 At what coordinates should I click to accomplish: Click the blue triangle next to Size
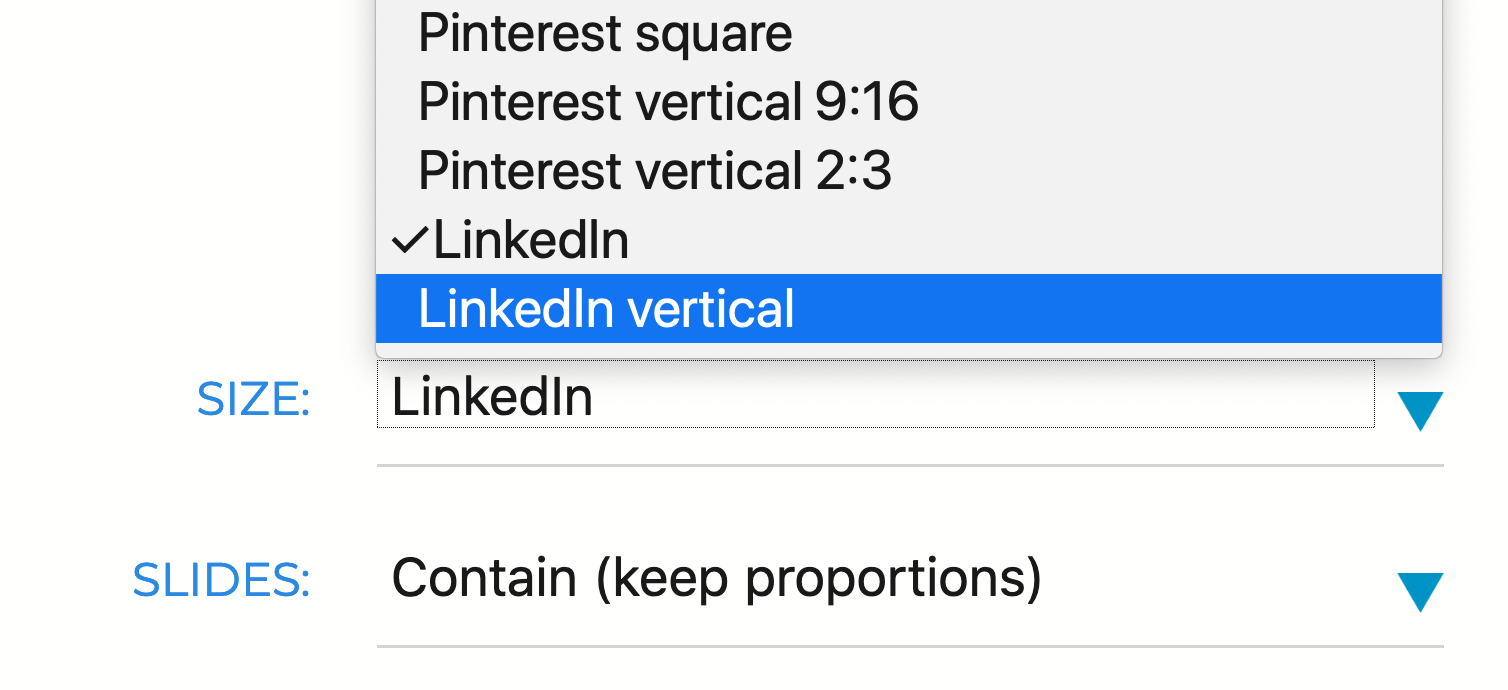click(x=1419, y=410)
